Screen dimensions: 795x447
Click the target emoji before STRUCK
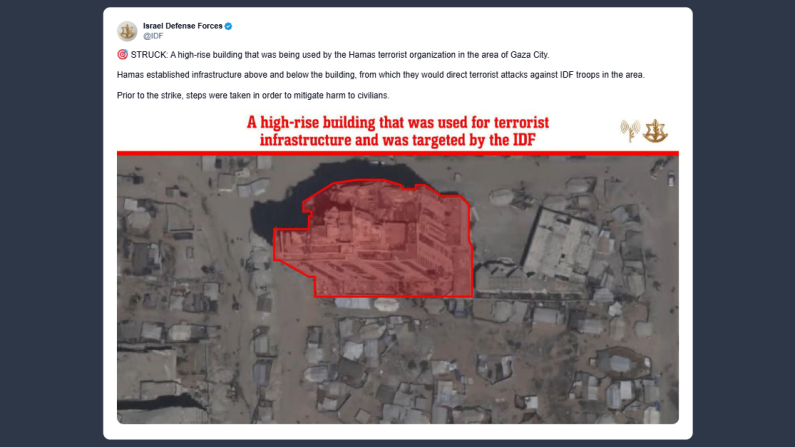[122, 54]
